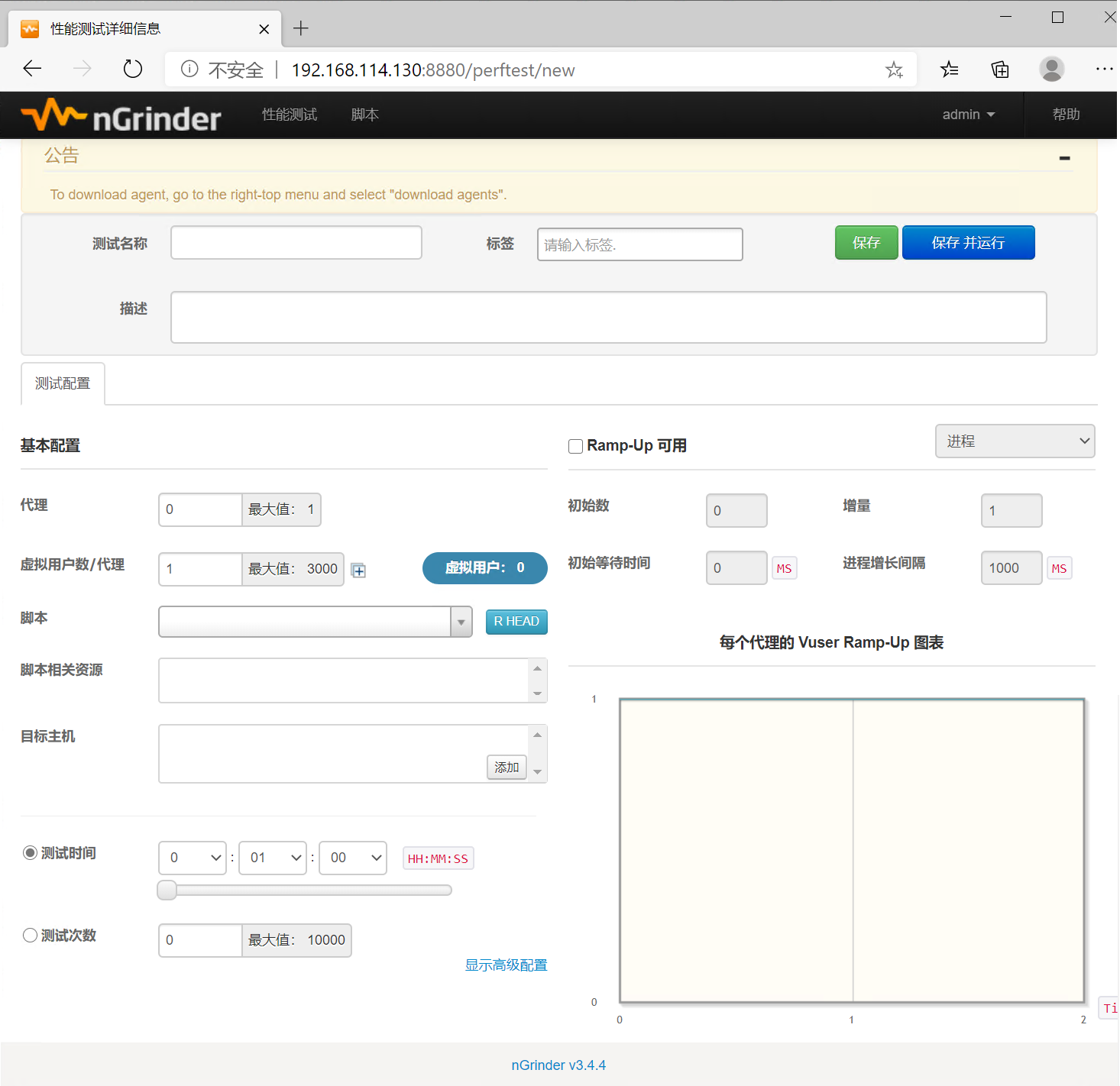Expand the 脚本 script selection dropdown

click(461, 622)
